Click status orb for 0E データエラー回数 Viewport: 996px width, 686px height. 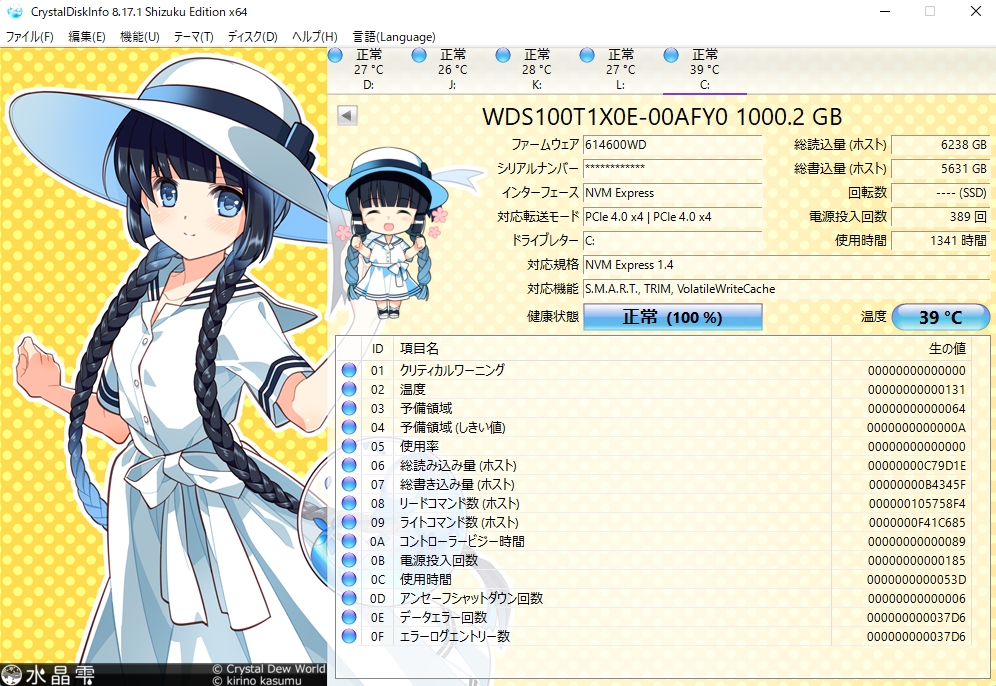349,617
